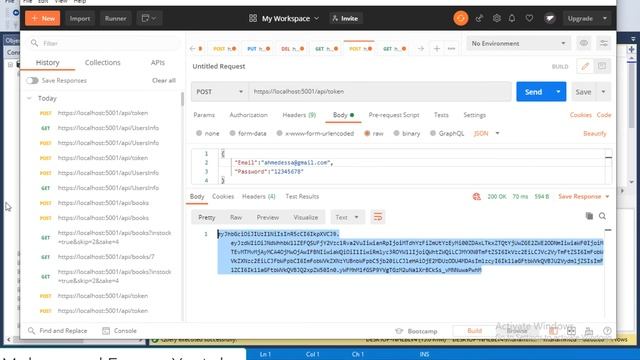The height and width of the screenshot is (360, 640).
Task: Open the response Cookies tab
Action: [223, 197]
